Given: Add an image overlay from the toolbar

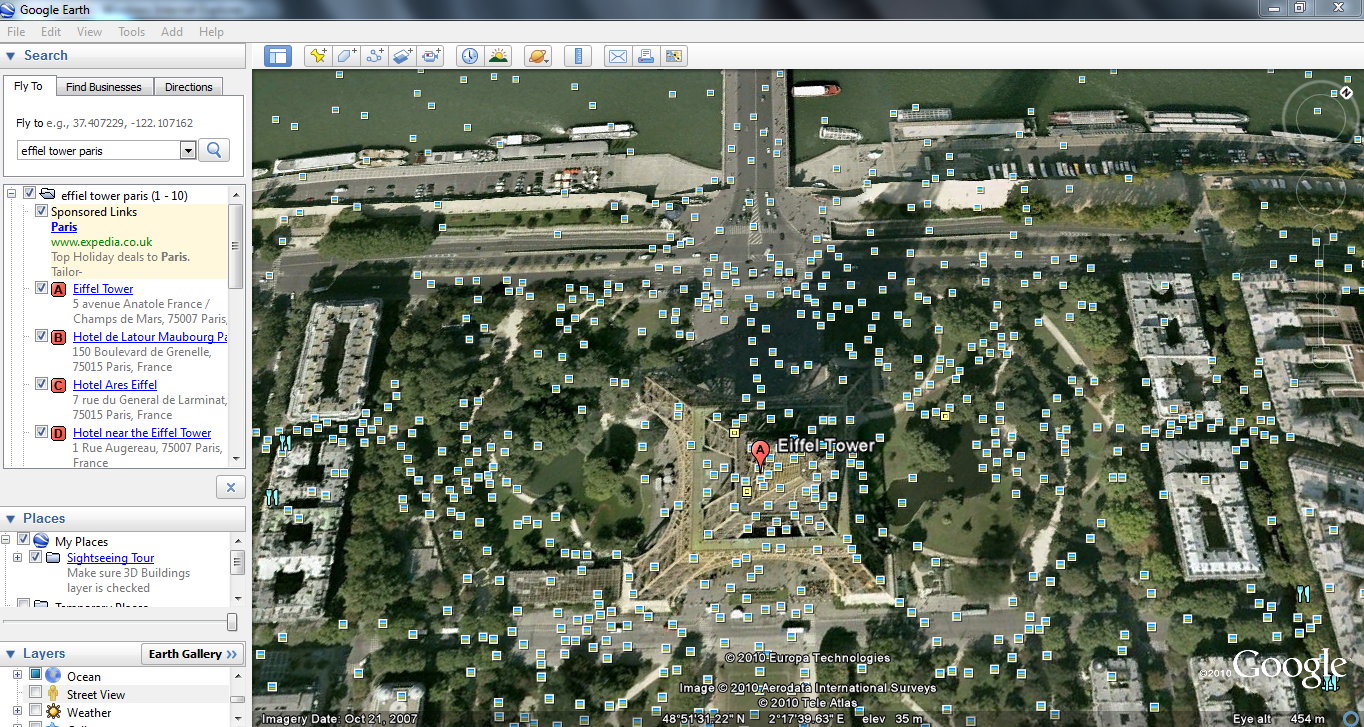Looking at the screenshot, I should [403, 56].
